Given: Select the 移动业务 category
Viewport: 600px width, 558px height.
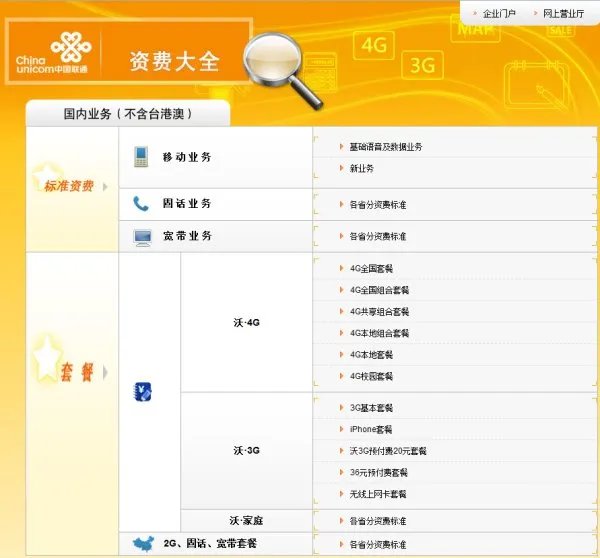Looking at the screenshot, I should pyautogui.click(x=187, y=157).
